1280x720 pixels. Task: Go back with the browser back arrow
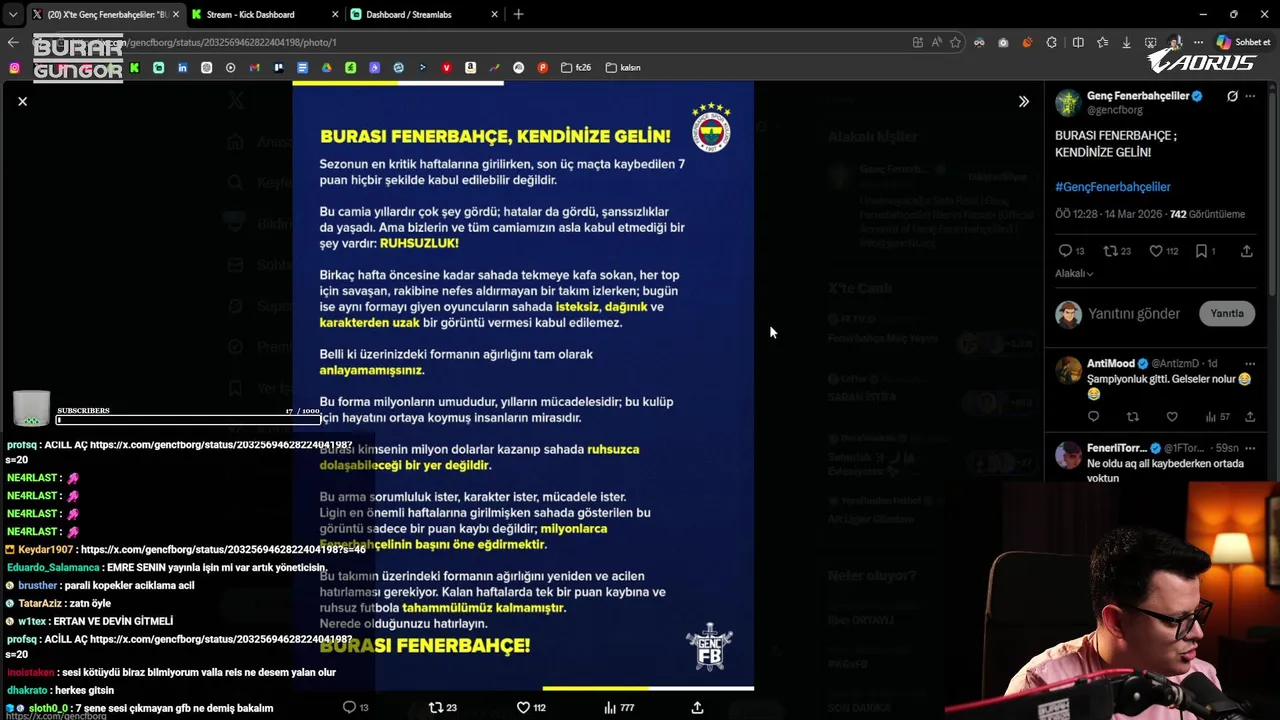coord(12,42)
